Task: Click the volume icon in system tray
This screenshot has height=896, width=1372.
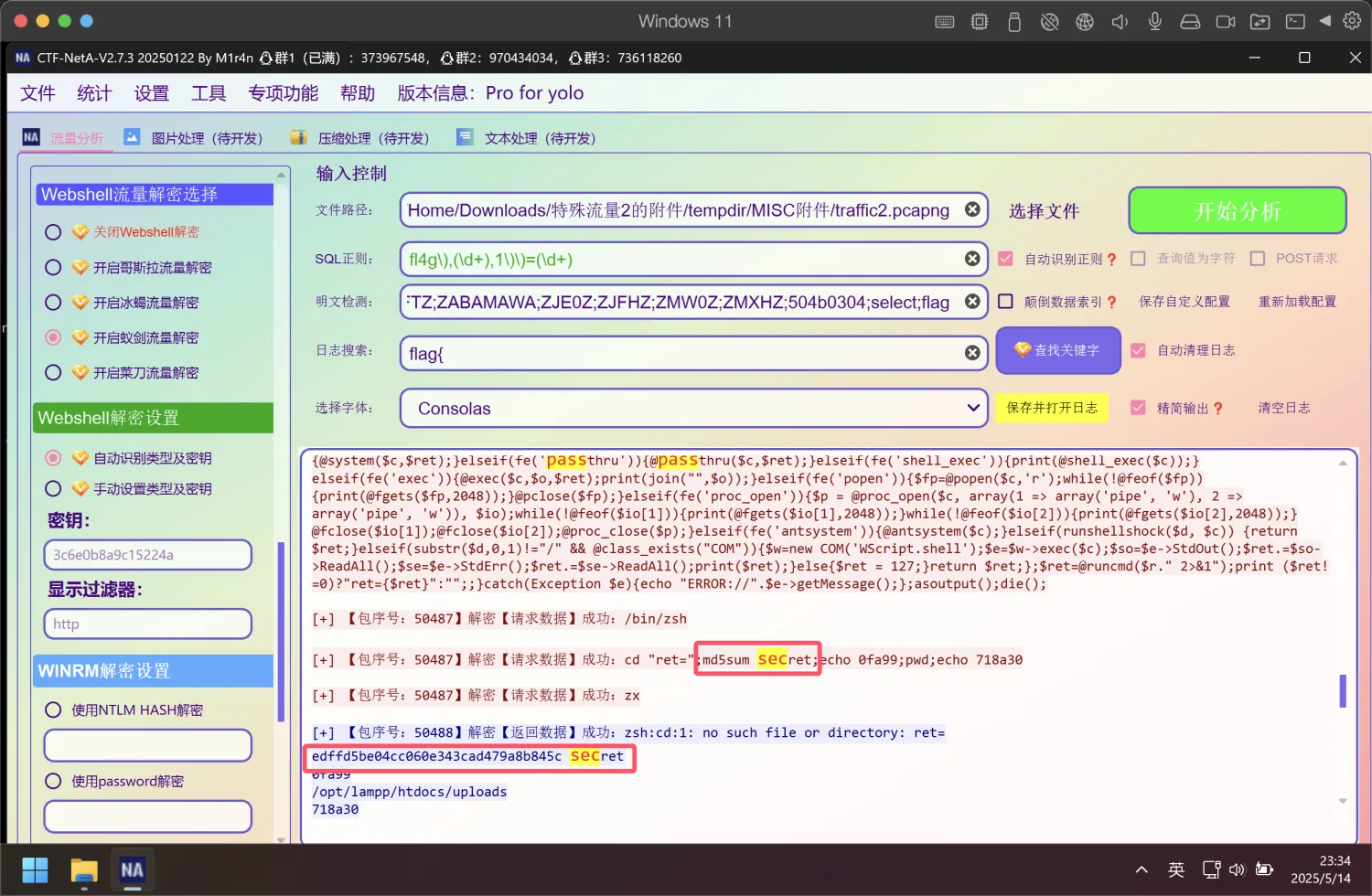Action: point(1237,869)
